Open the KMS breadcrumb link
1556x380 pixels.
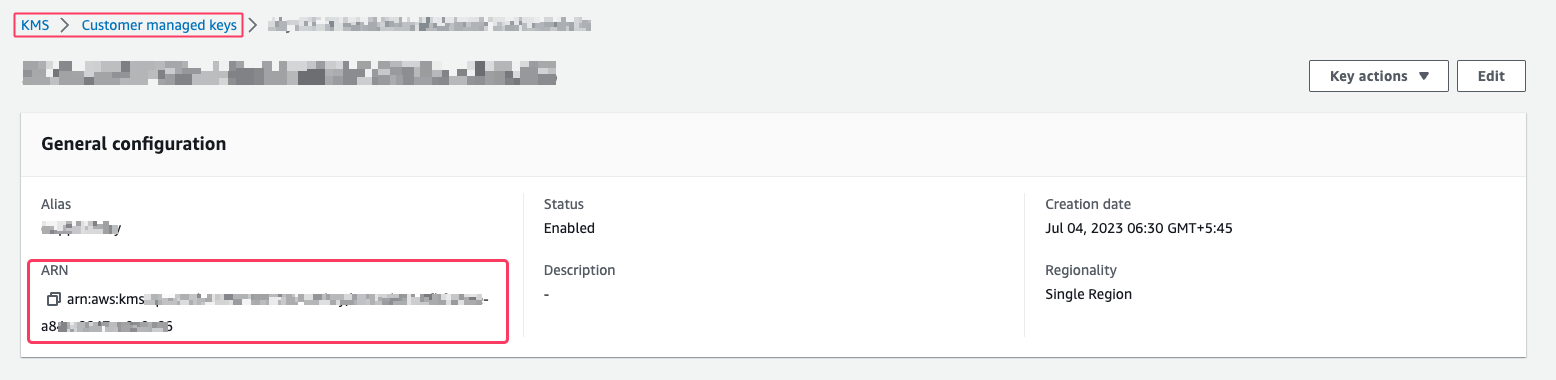pos(35,25)
